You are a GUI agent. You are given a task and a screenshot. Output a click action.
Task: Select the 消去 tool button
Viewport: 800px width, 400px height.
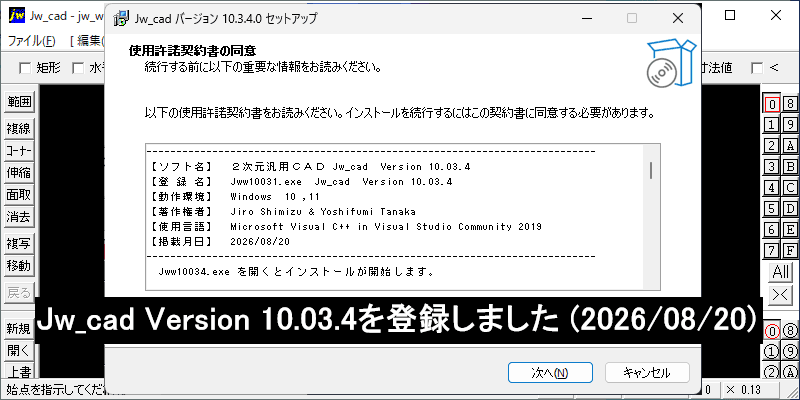(x=19, y=217)
